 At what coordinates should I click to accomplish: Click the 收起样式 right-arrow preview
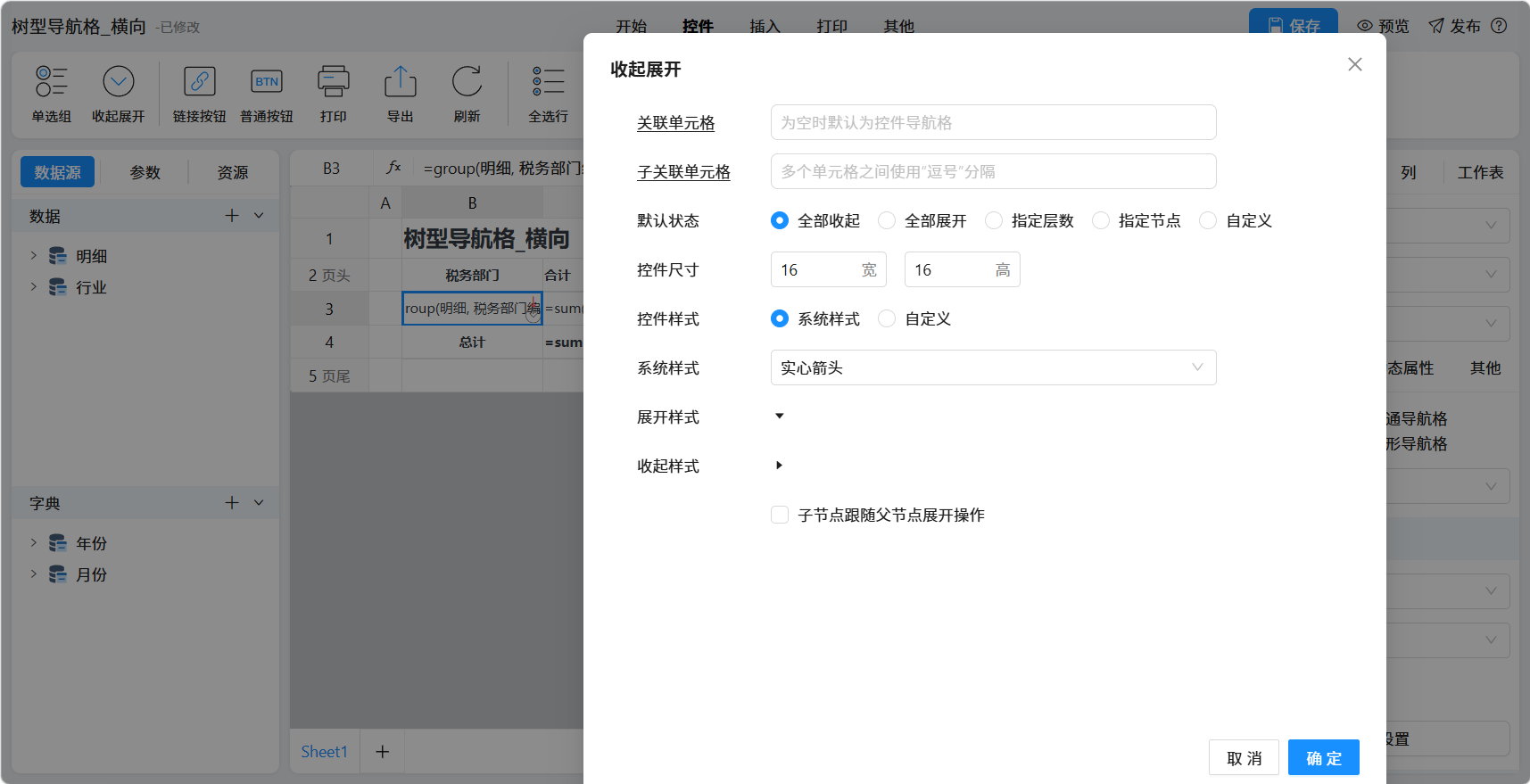click(x=779, y=466)
